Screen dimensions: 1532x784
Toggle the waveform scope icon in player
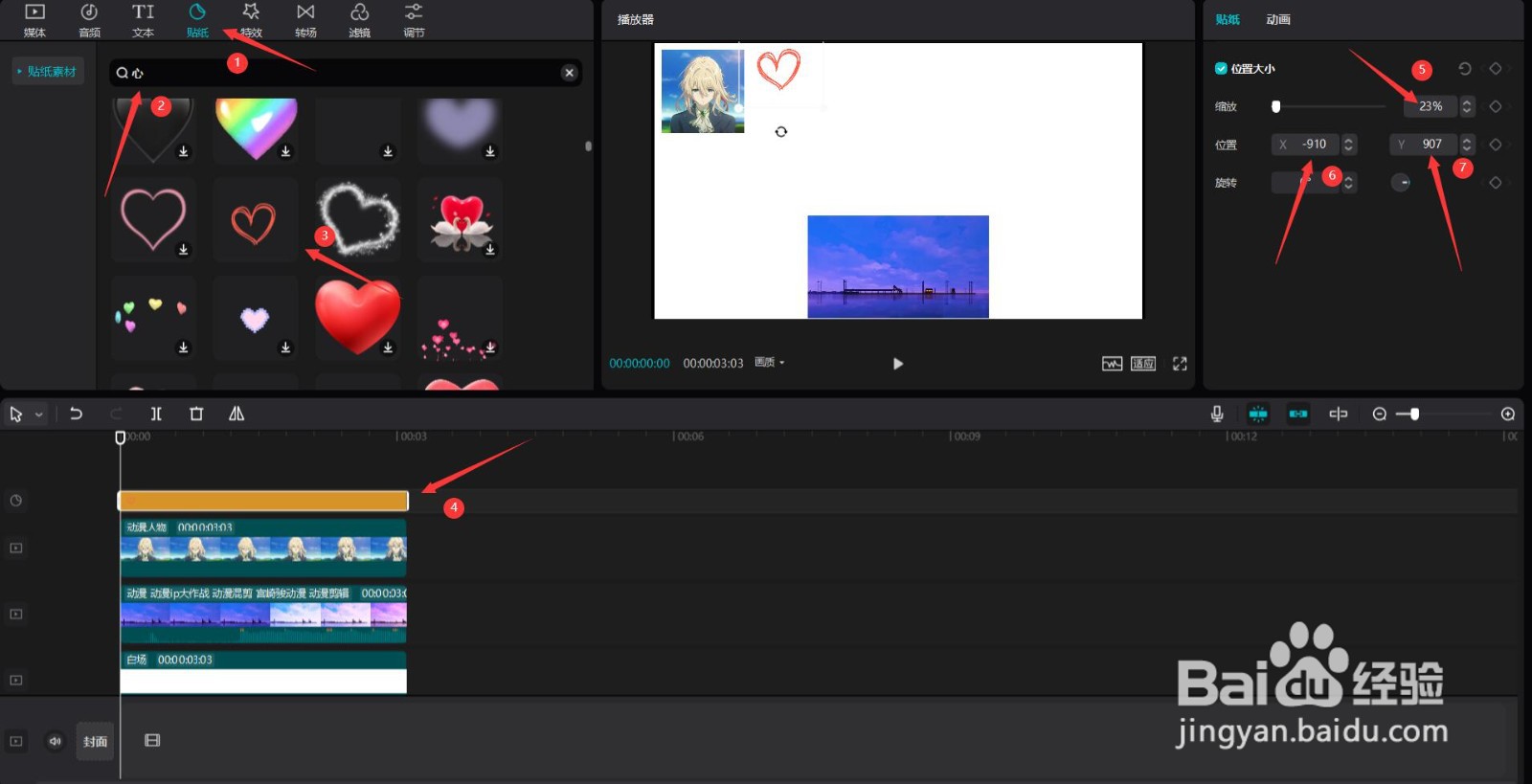pos(1112,364)
